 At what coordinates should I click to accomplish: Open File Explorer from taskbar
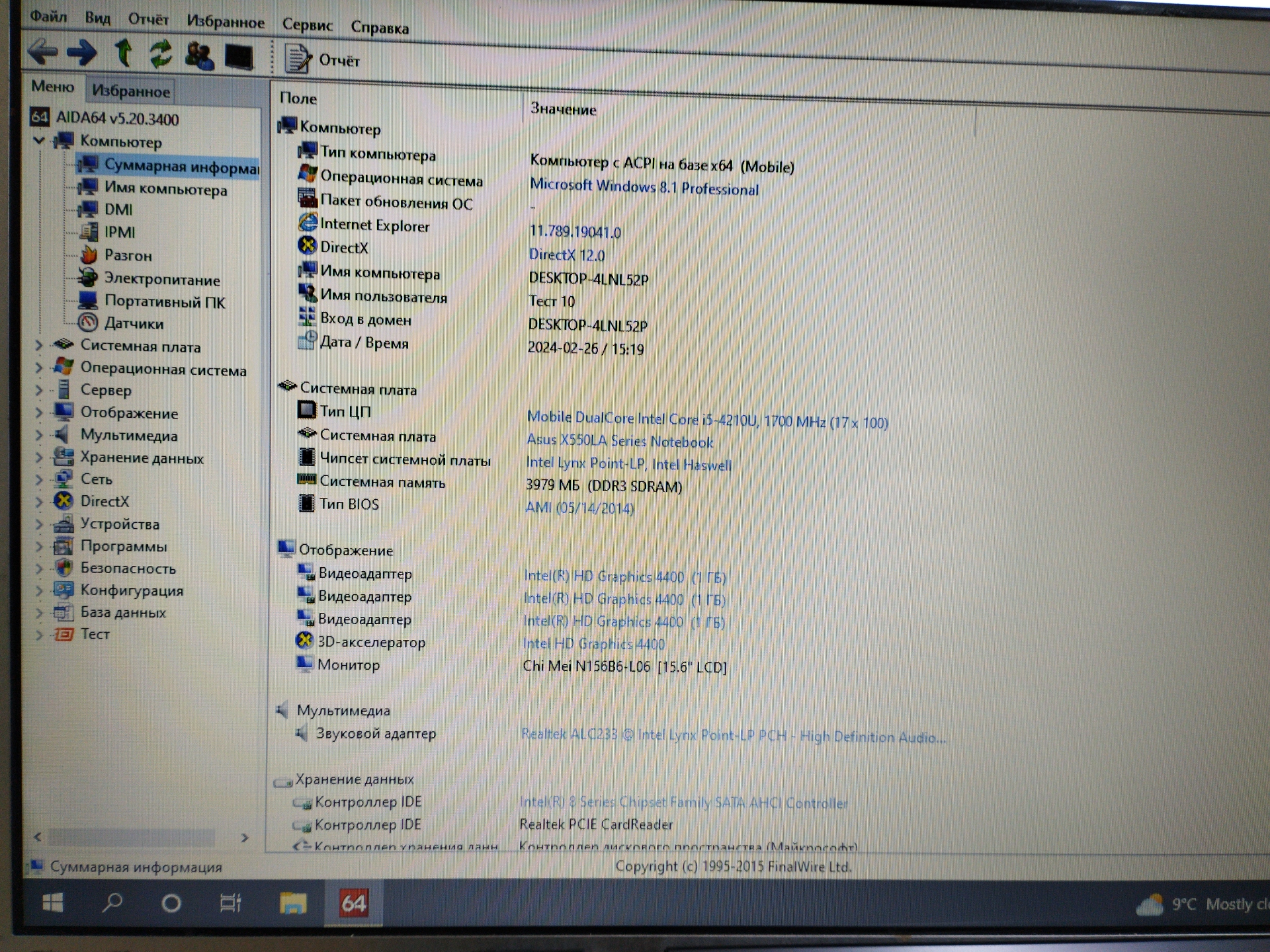tap(293, 904)
